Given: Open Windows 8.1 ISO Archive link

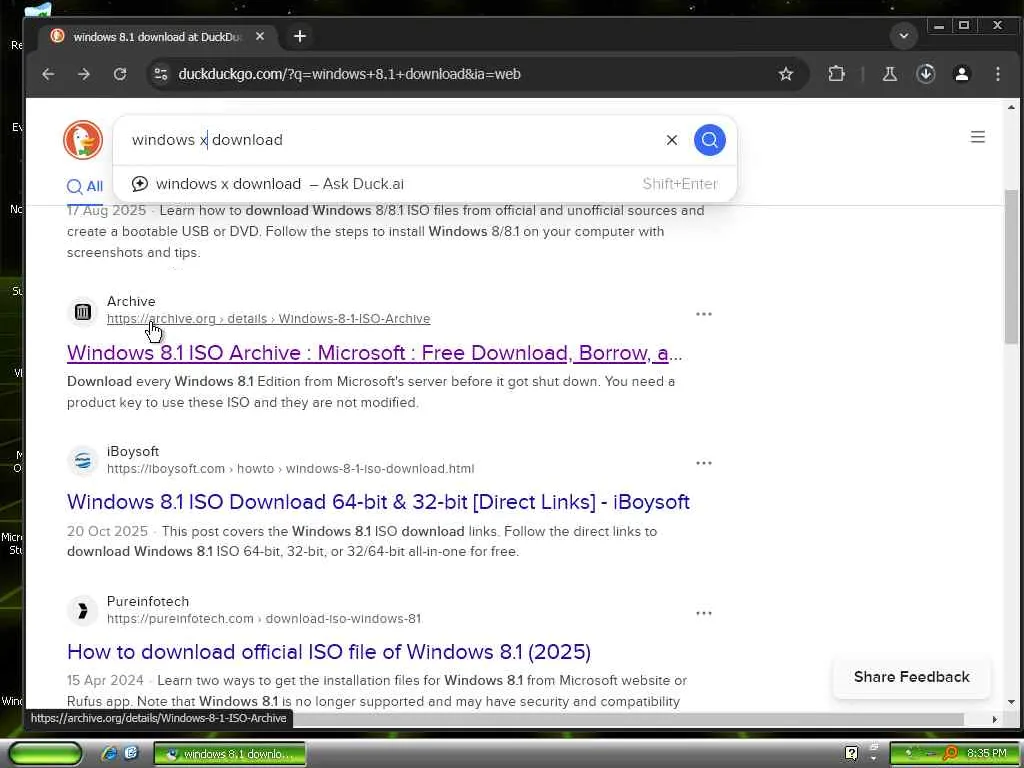Looking at the screenshot, I should [374, 353].
